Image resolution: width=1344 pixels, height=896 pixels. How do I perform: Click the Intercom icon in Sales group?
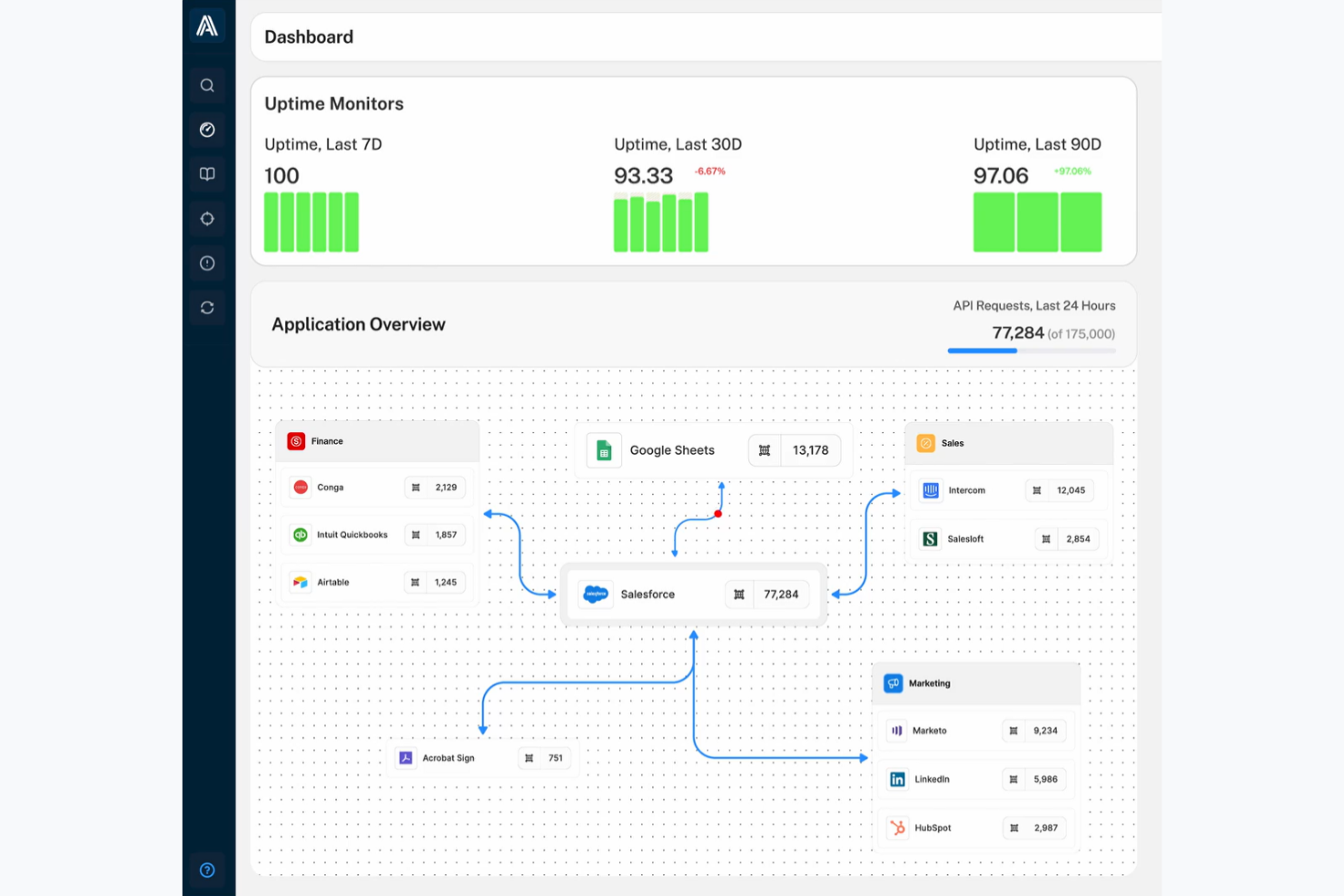pyautogui.click(x=930, y=489)
